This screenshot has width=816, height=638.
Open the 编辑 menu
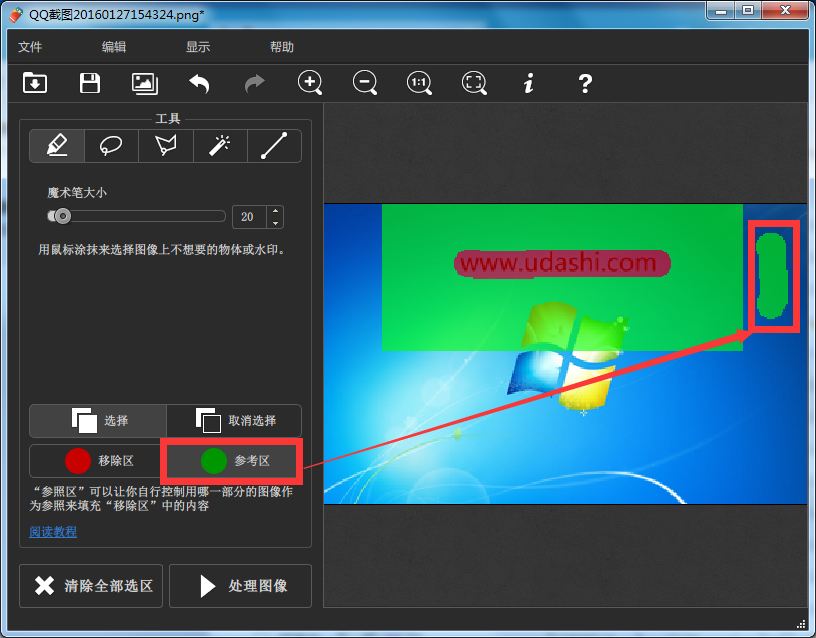114,47
